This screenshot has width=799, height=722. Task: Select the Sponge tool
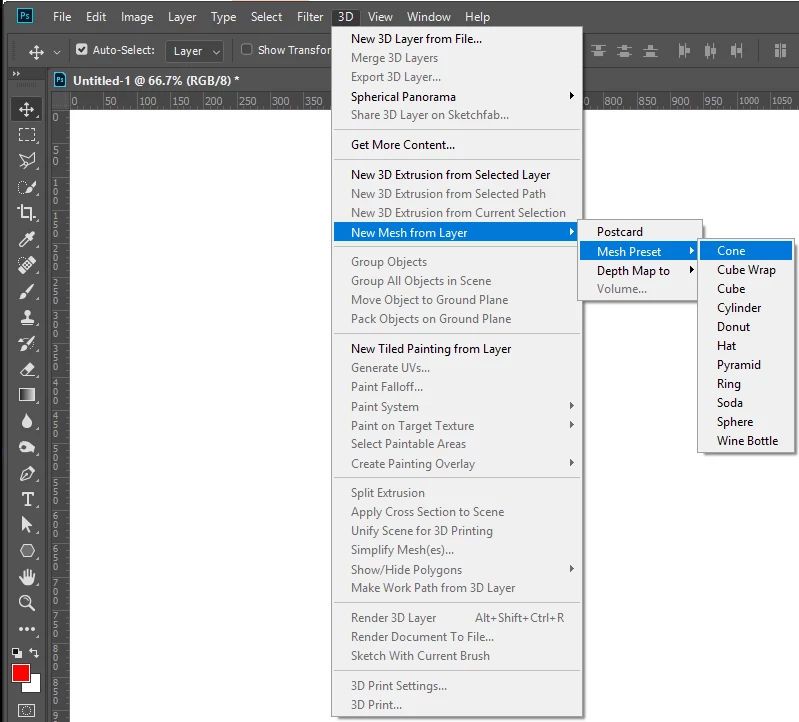[26, 447]
